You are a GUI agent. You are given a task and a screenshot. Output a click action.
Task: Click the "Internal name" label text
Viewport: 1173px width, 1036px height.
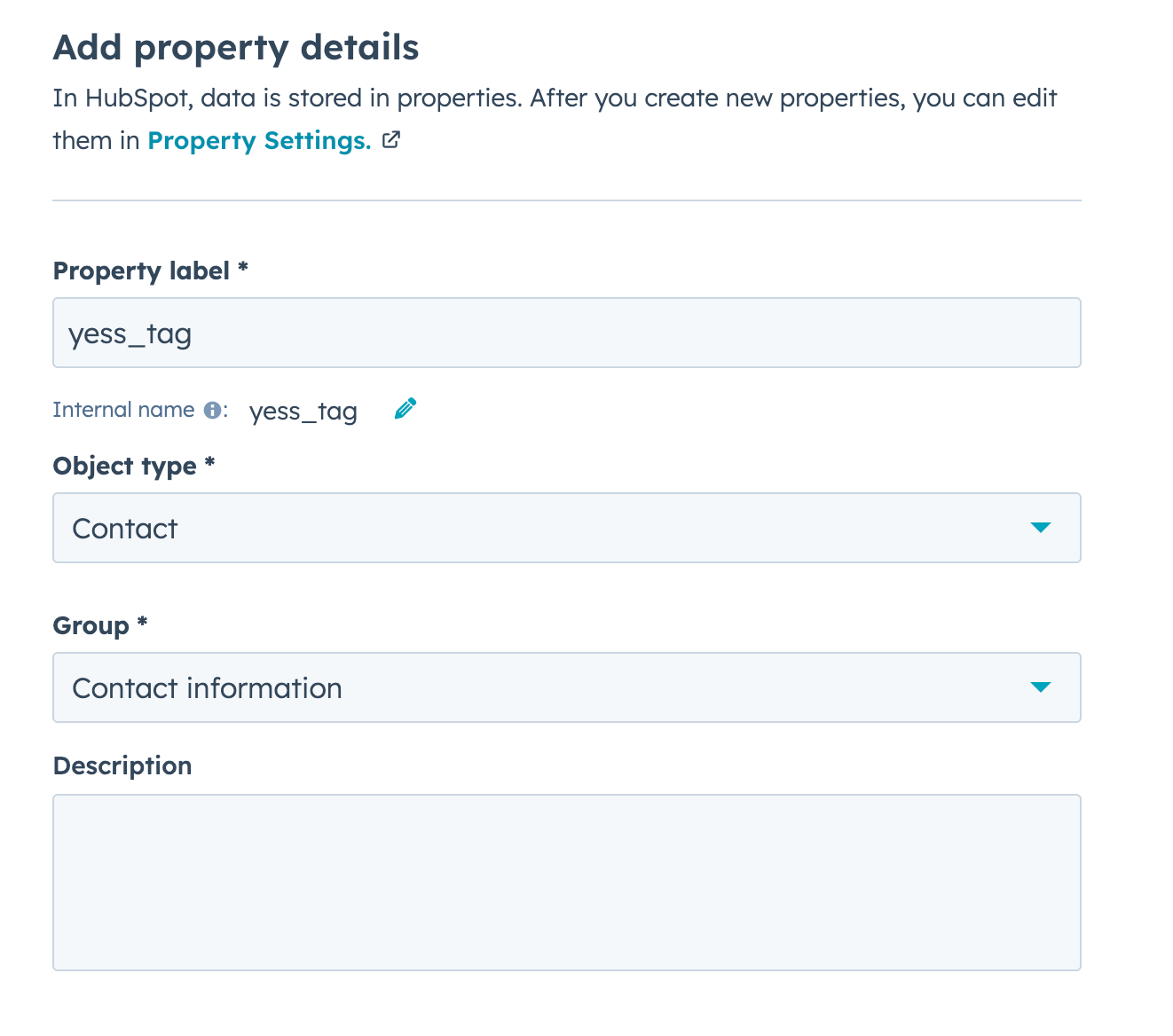123,410
